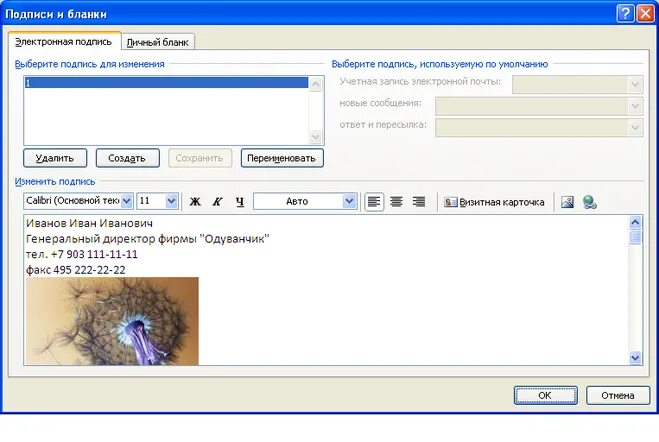Switch to the Электронная подпись tab
This screenshot has height=442, width=659.
64,42
